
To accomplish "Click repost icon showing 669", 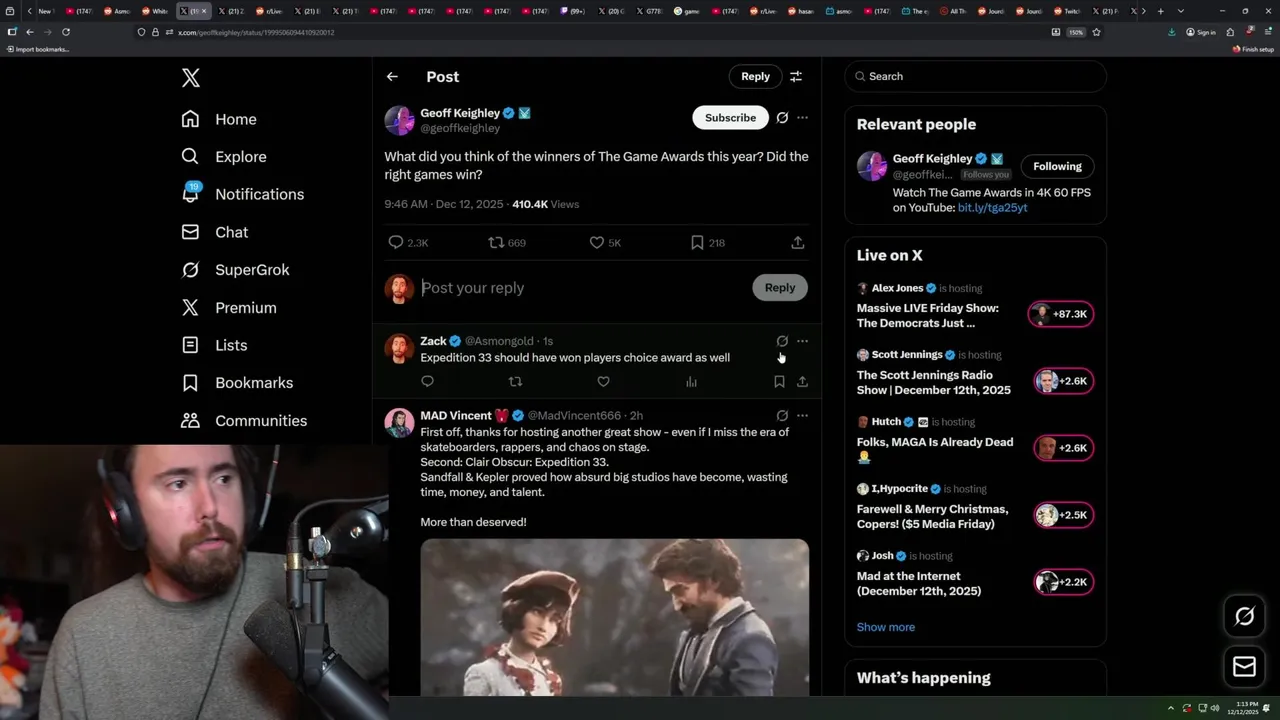I will 496,242.
